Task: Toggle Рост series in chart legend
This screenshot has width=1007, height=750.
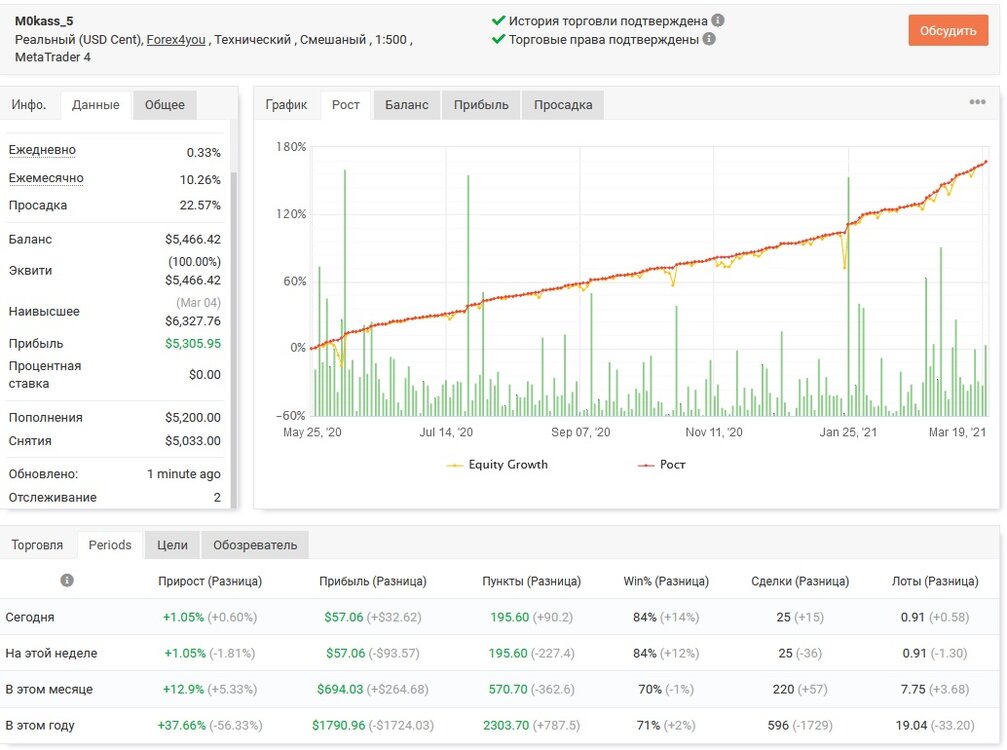Action: pyautogui.click(x=661, y=464)
